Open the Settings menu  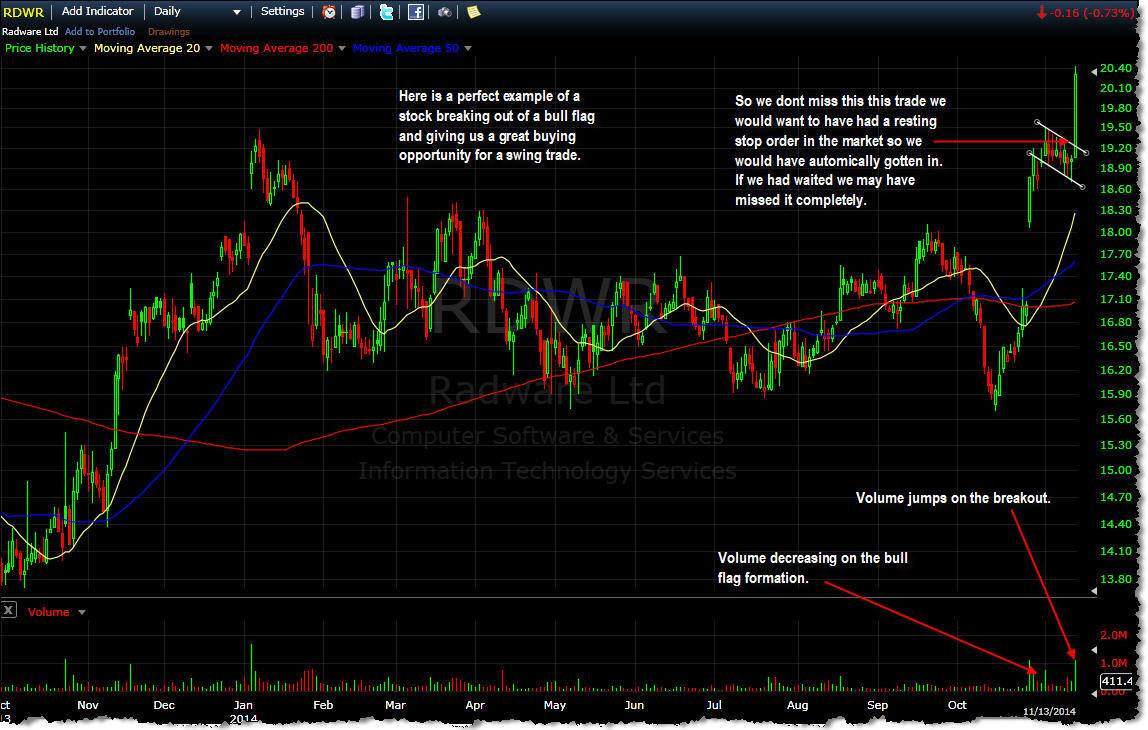coord(282,12)
